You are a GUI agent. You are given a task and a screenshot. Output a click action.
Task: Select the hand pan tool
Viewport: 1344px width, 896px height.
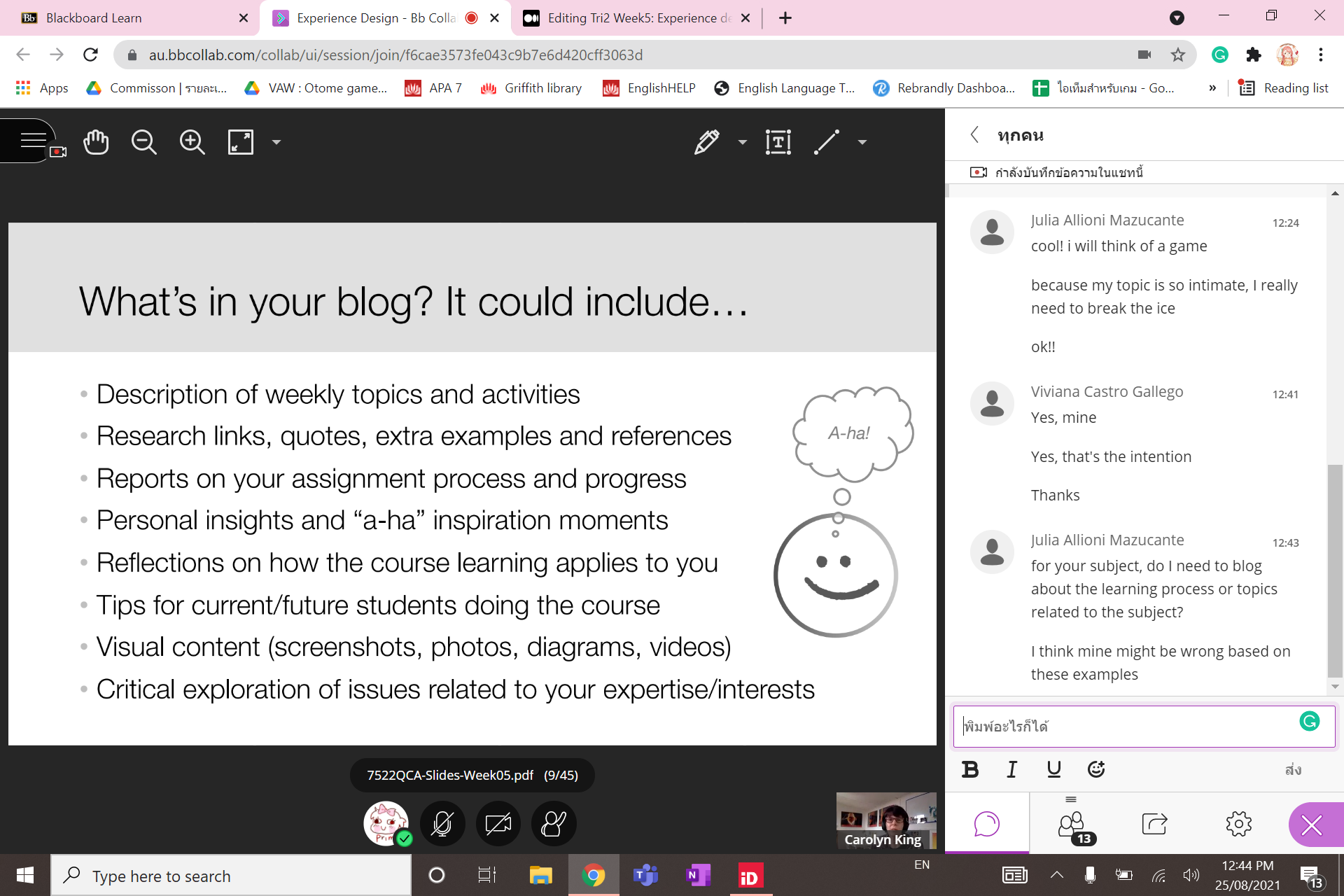96,142
